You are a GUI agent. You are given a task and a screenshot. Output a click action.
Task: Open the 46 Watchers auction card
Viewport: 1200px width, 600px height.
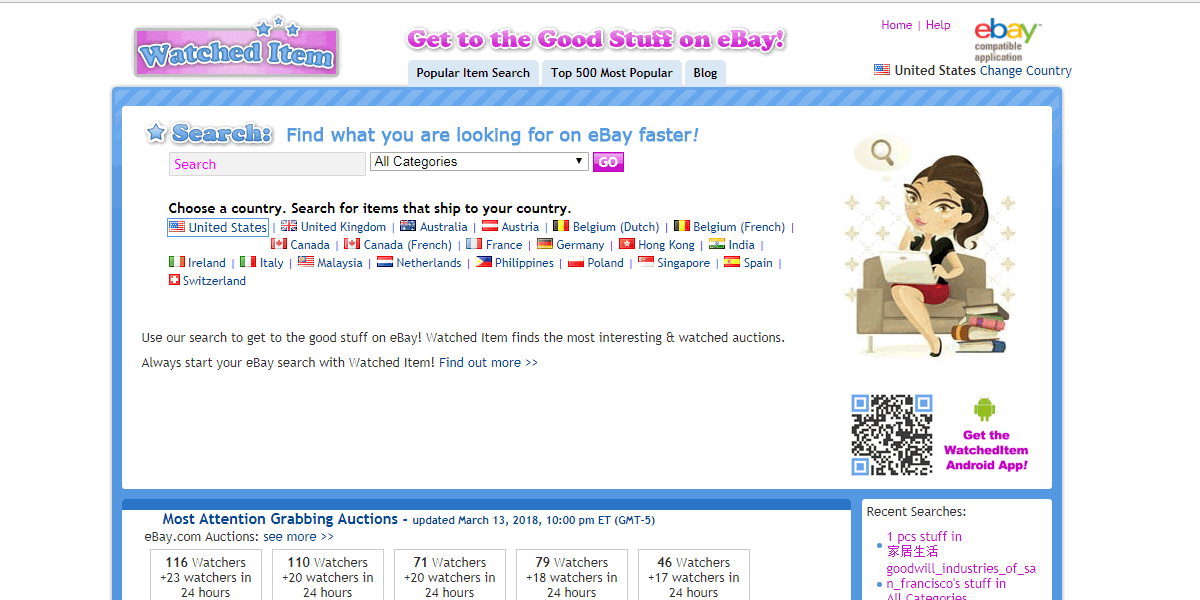693,575
